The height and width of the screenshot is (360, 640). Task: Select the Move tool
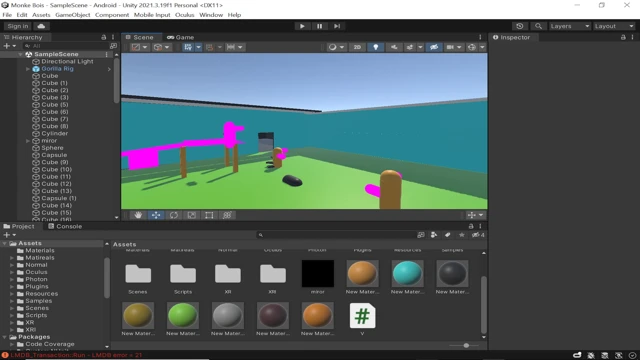click(x=156, y=215)
